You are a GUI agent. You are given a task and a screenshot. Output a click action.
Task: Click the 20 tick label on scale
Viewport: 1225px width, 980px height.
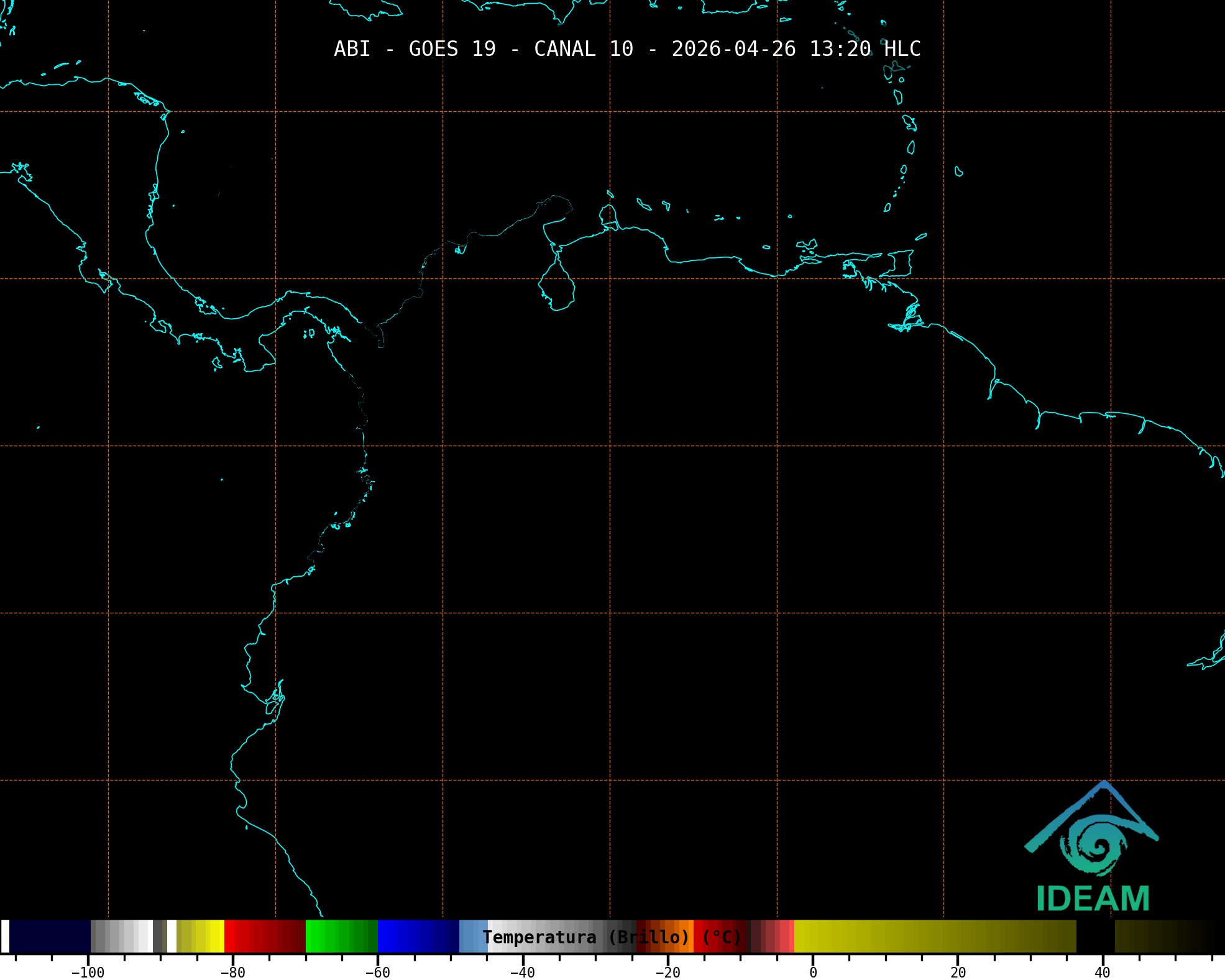(x=958, y=973)
